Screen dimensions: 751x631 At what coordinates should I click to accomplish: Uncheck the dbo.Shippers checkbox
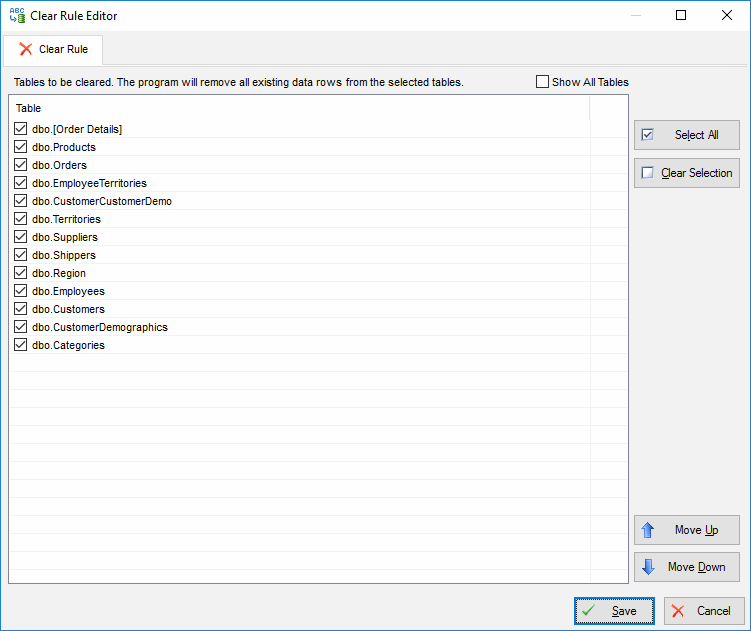[21, 254]
